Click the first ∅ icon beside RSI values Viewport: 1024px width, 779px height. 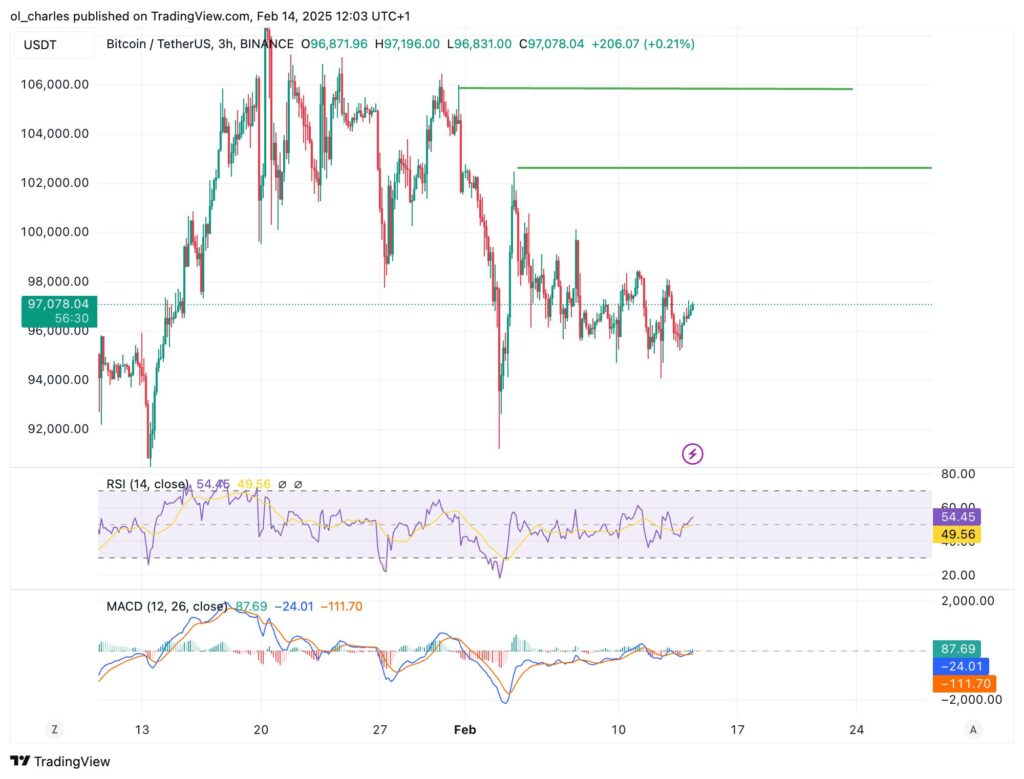tap(283, 483)
